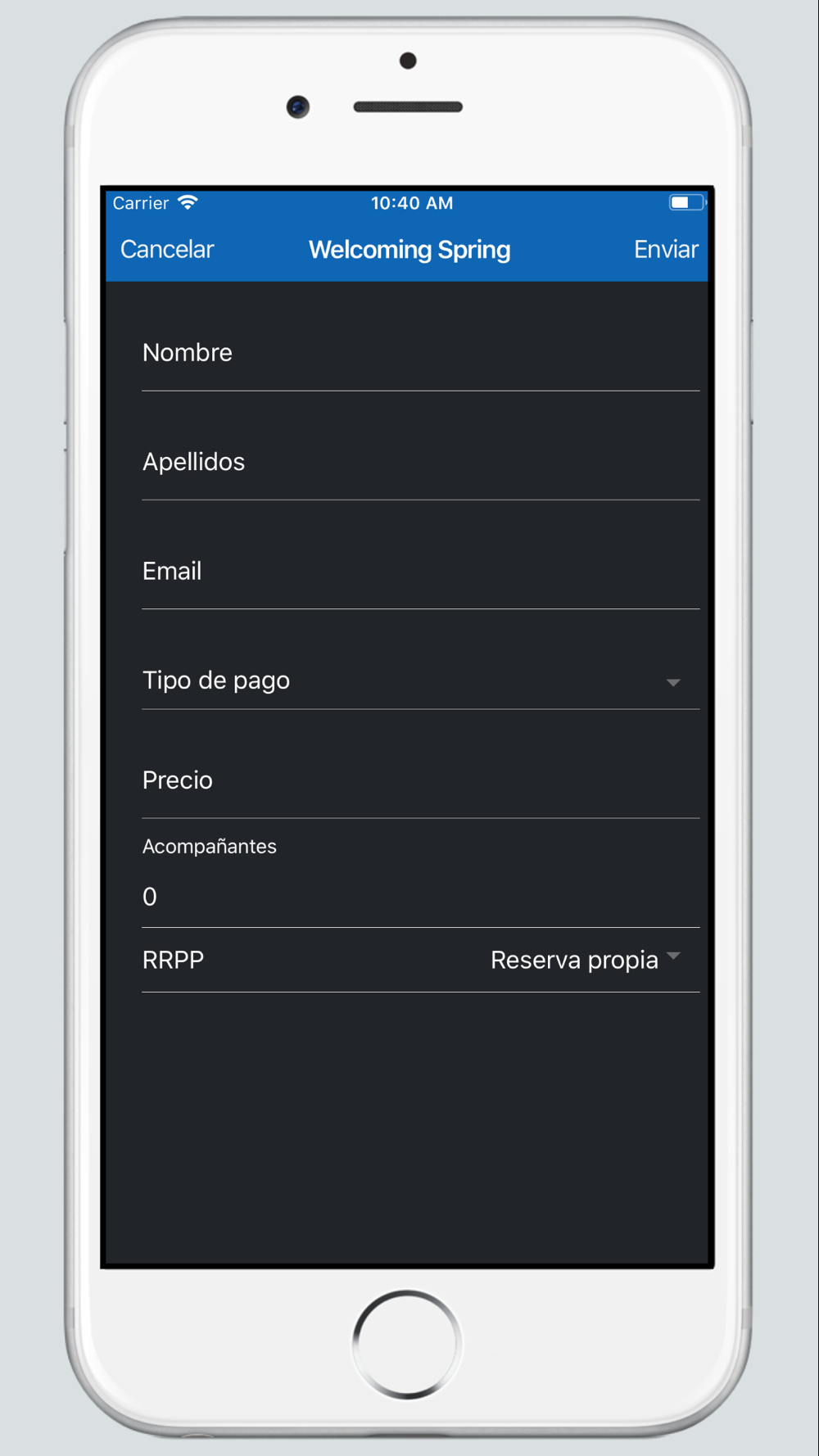Screen dimensions: 819x1456
Task: Tap the Carrier label in status bar
Action: point(141,203)
